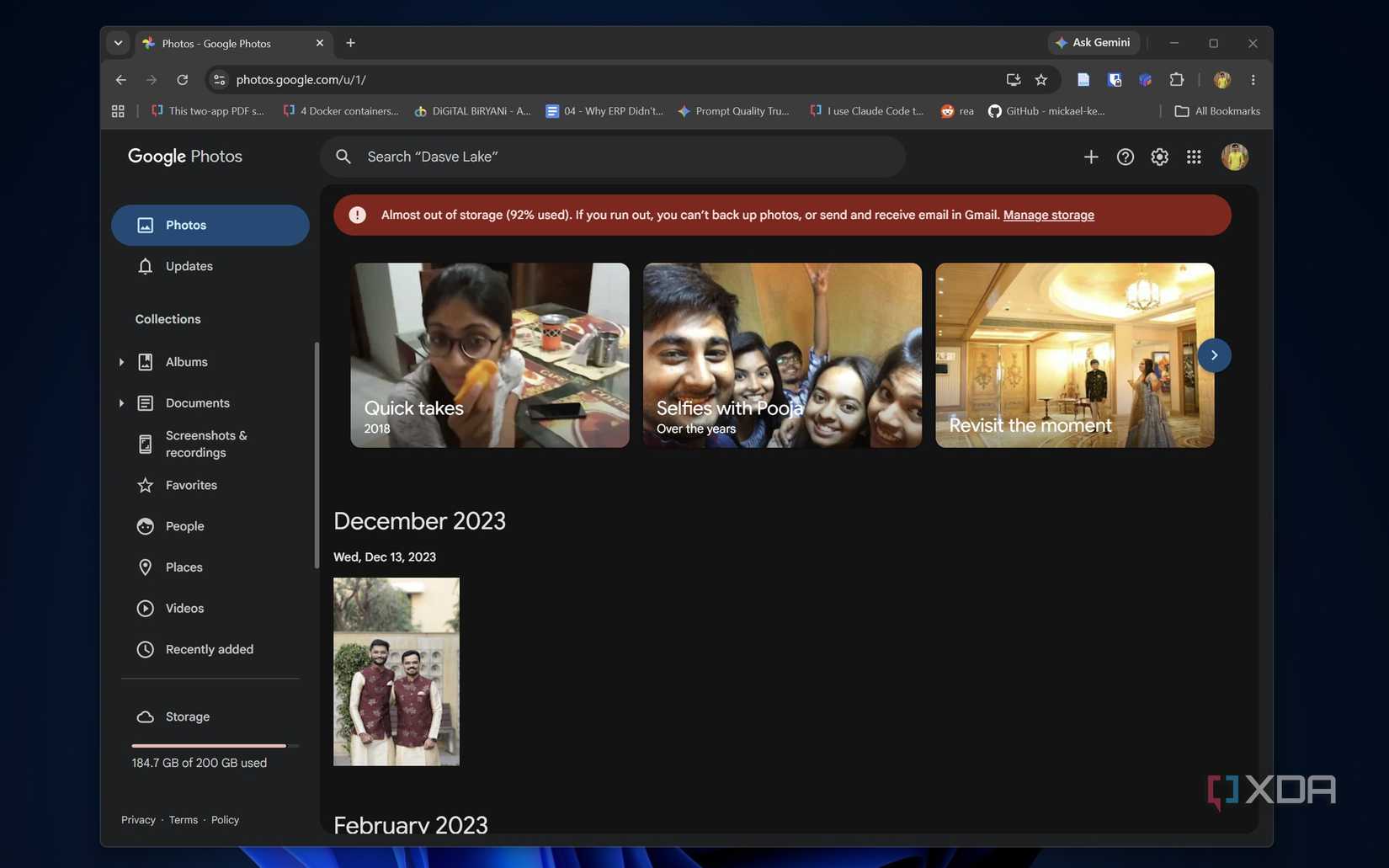Open the Selfies with Pooja memory
This screenshot has height=868, width=1389.
point(783,355)
